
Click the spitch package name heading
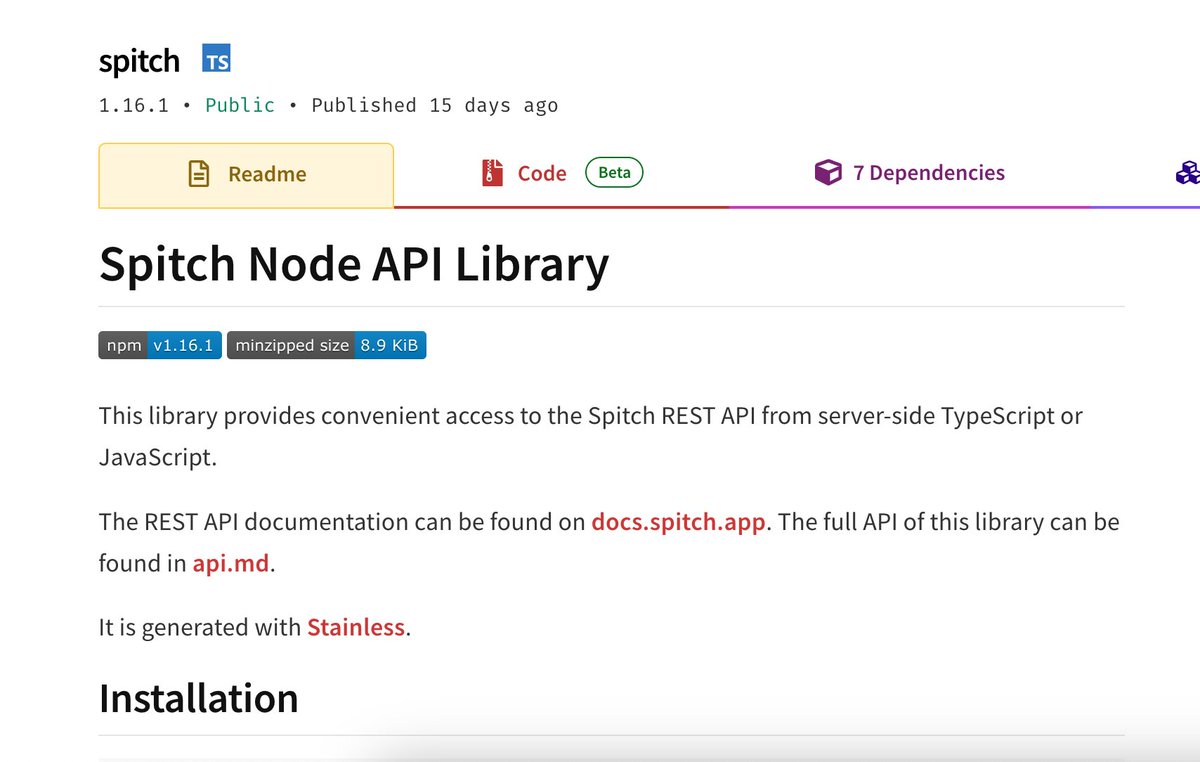pyautogui.click(x=139, y=61)
